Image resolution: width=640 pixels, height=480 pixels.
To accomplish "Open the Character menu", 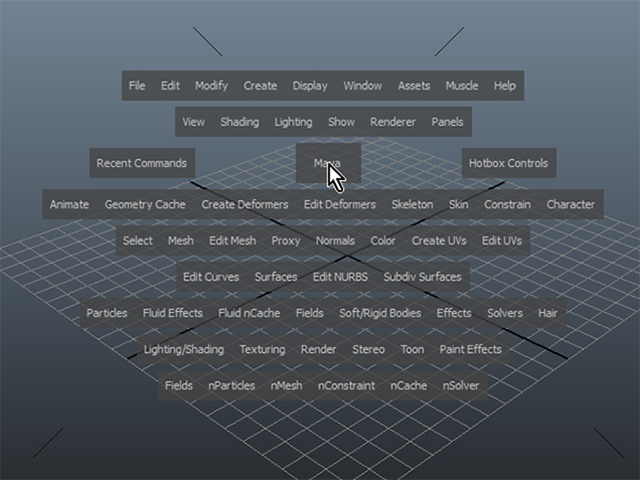I will click(571, 204).
